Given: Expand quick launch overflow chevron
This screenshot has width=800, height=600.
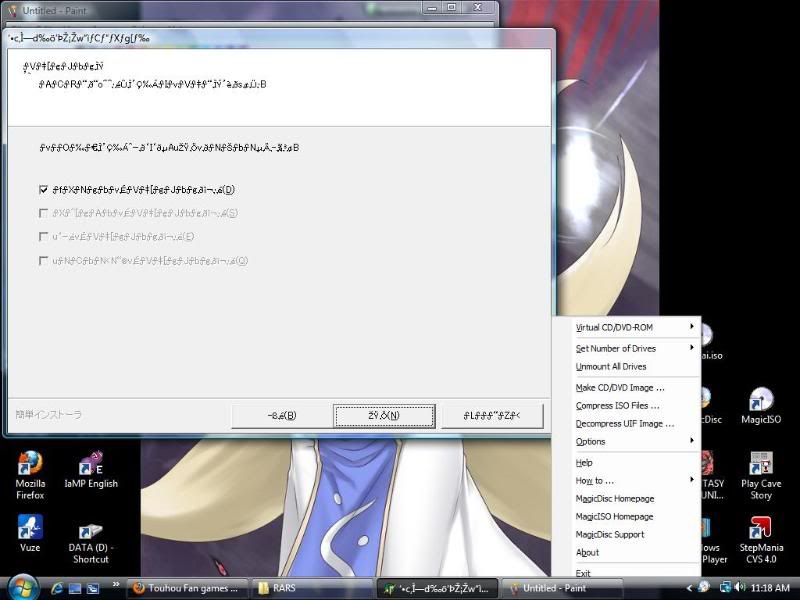Looking at the screenshot, I should tap(116, 585).
